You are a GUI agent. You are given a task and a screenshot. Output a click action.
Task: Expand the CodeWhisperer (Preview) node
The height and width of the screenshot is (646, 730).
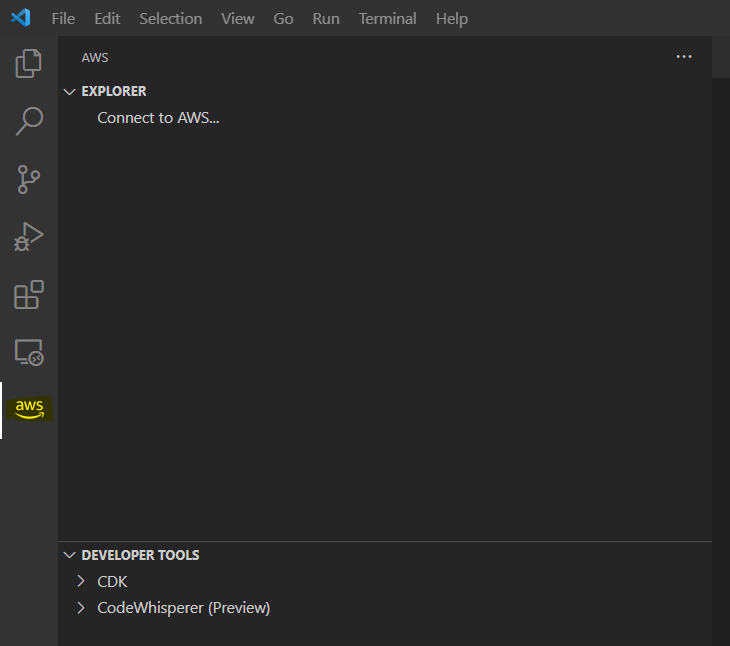click(x=81, y=607)
